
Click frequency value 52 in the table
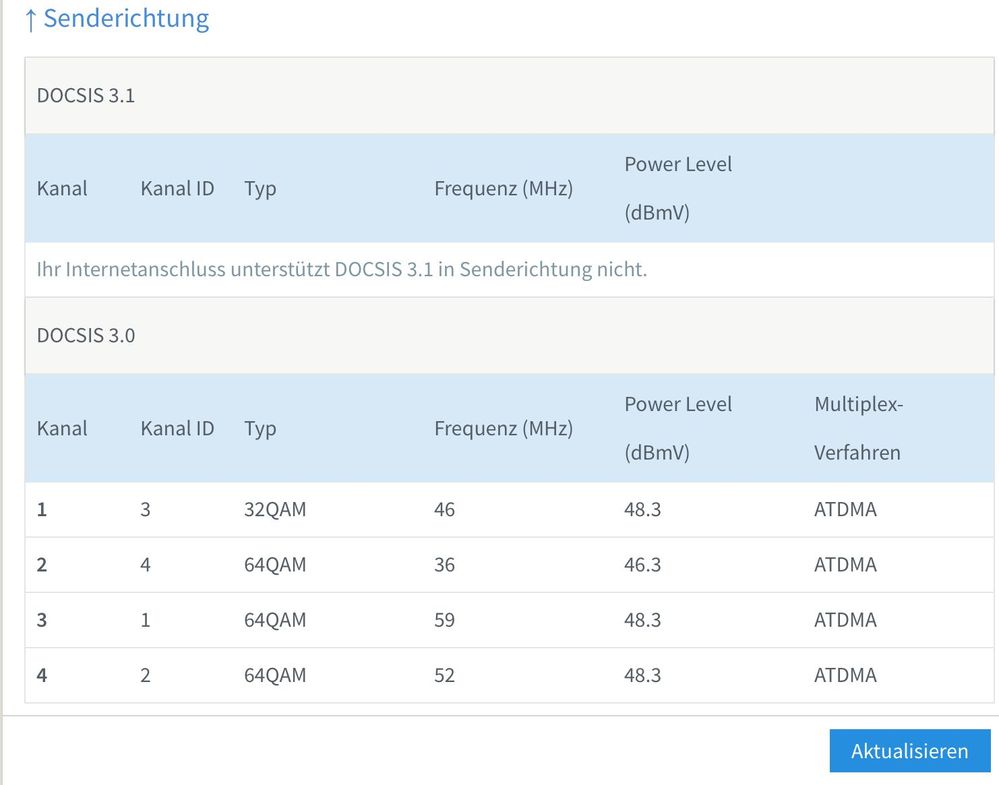click(444, 675)
